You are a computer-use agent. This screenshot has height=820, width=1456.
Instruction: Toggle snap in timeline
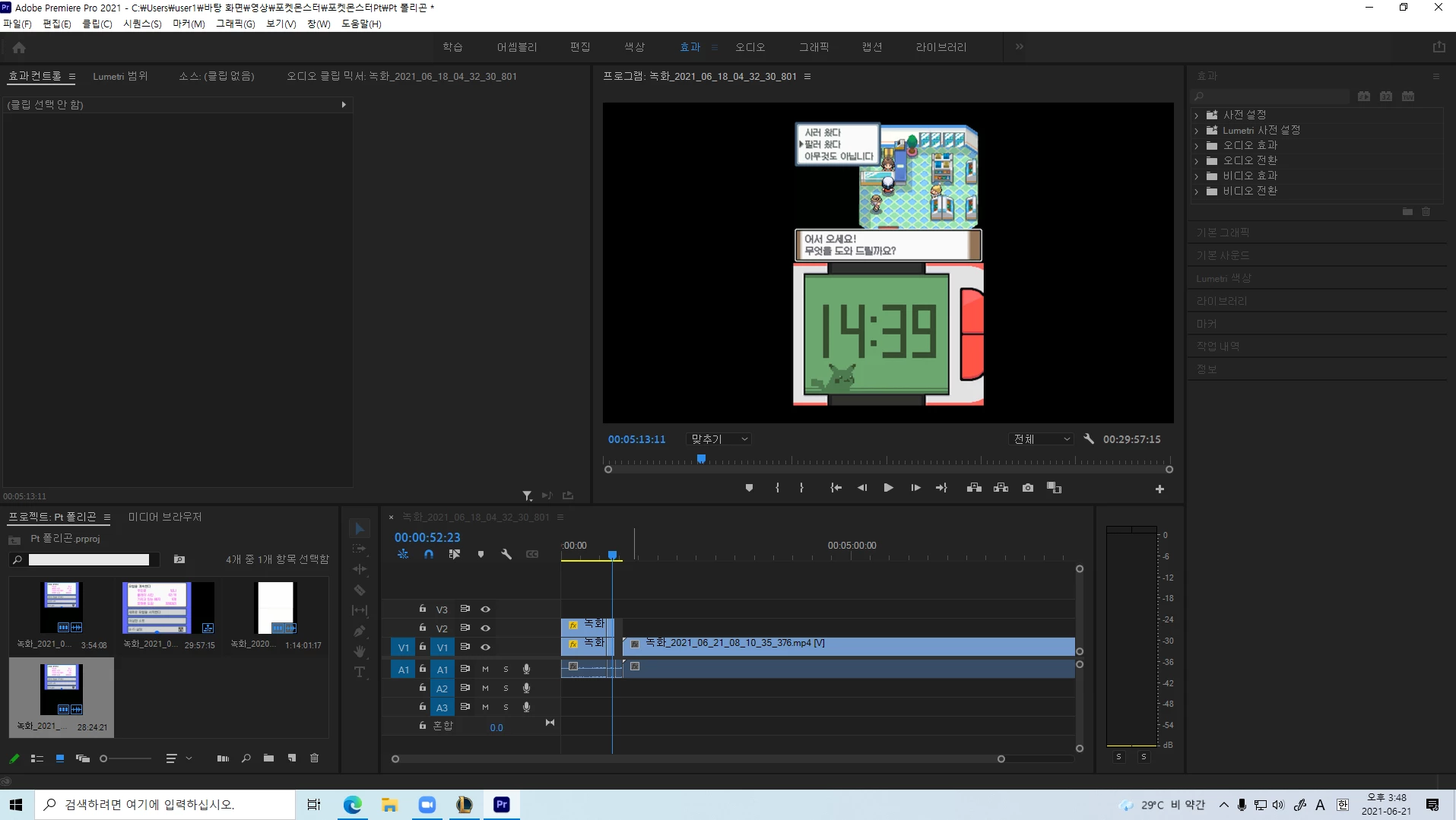click(429, 554)
